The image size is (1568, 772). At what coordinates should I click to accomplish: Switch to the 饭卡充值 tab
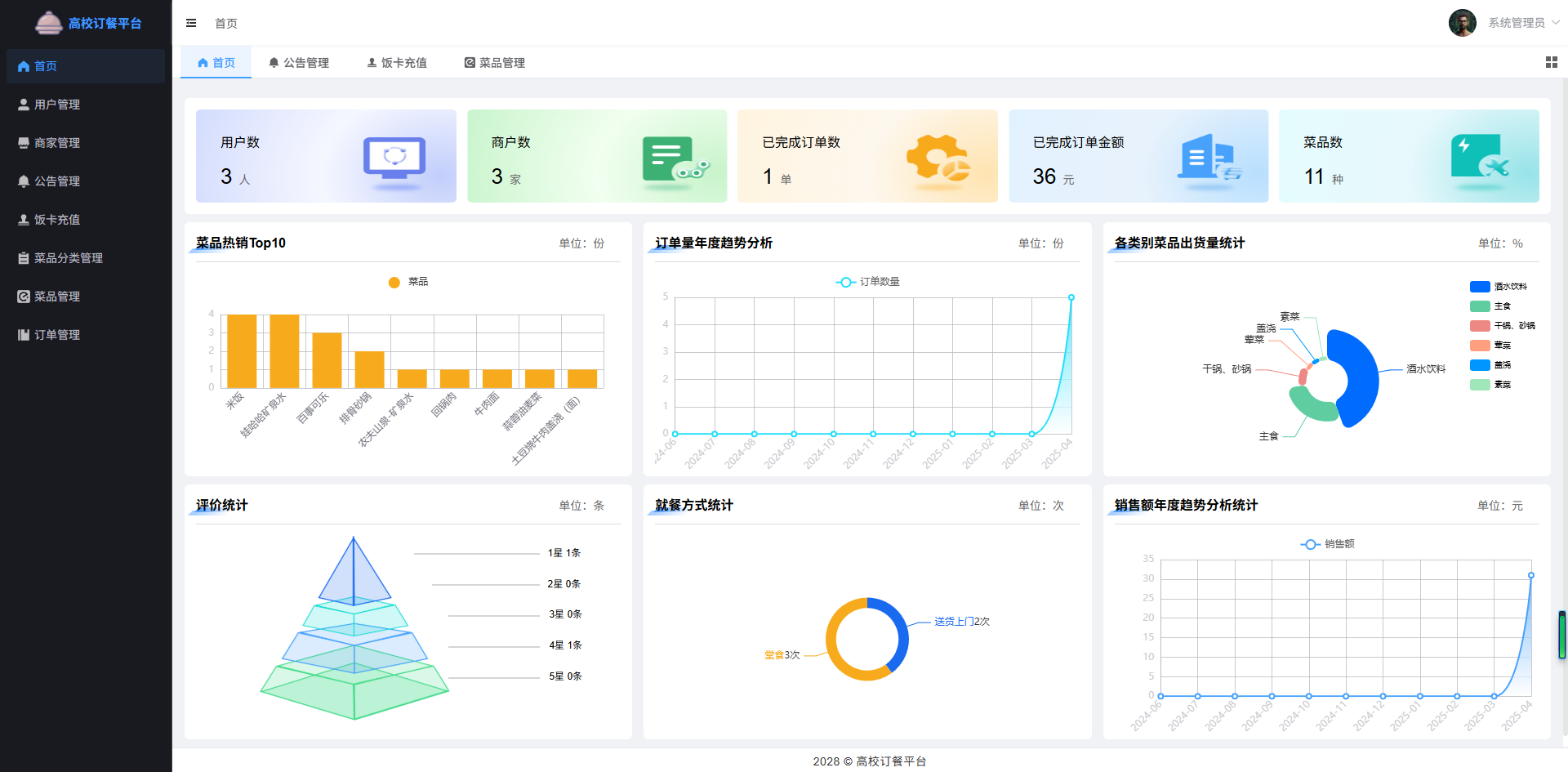tap(398, 62)
